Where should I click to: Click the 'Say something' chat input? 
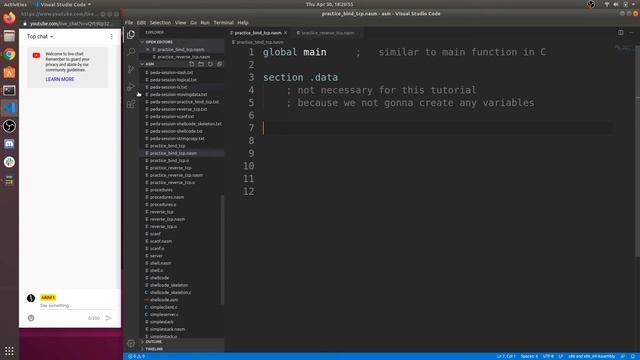click(x=76, y=305)
